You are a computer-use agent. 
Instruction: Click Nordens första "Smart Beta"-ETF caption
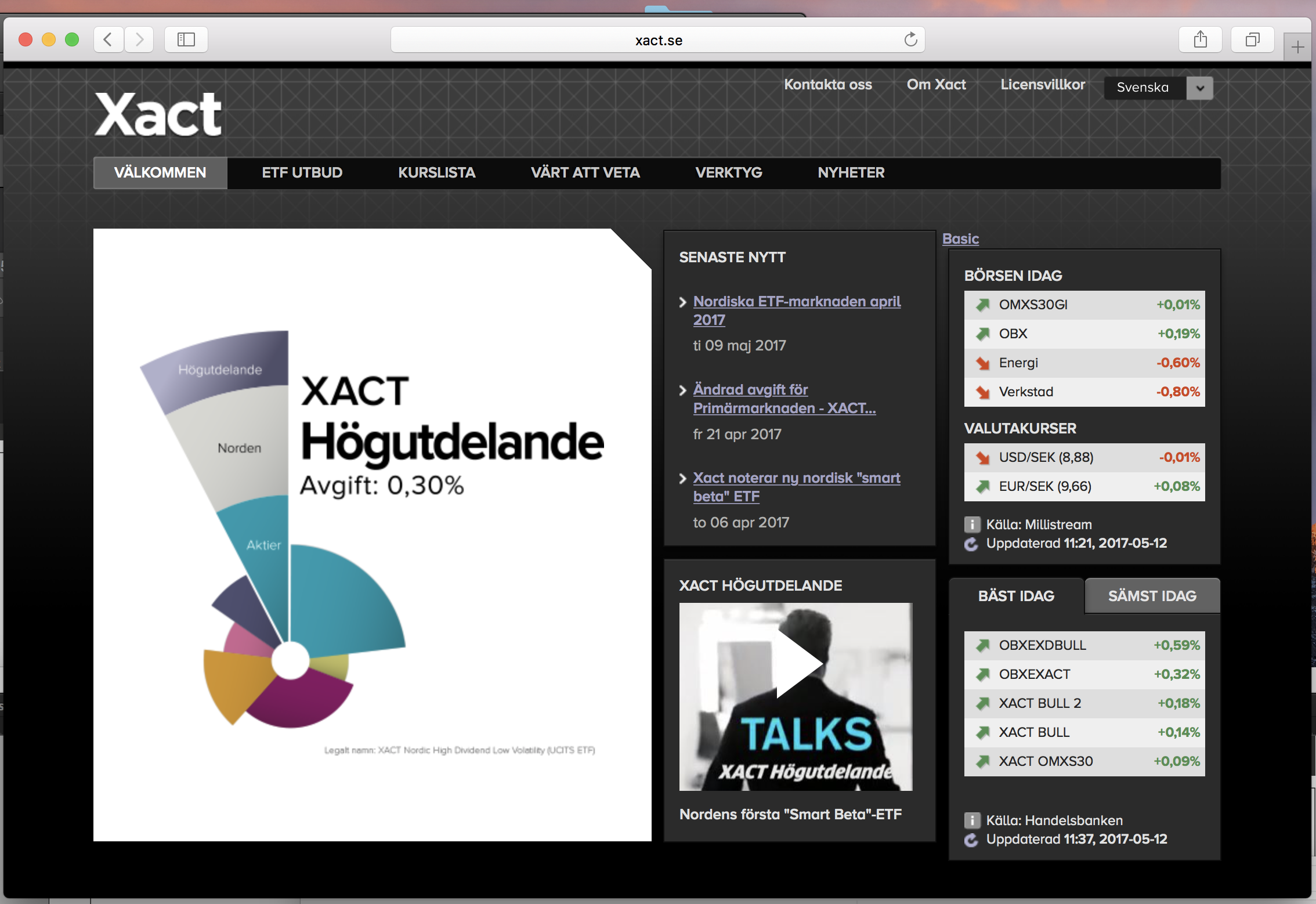tap(790, 814)
